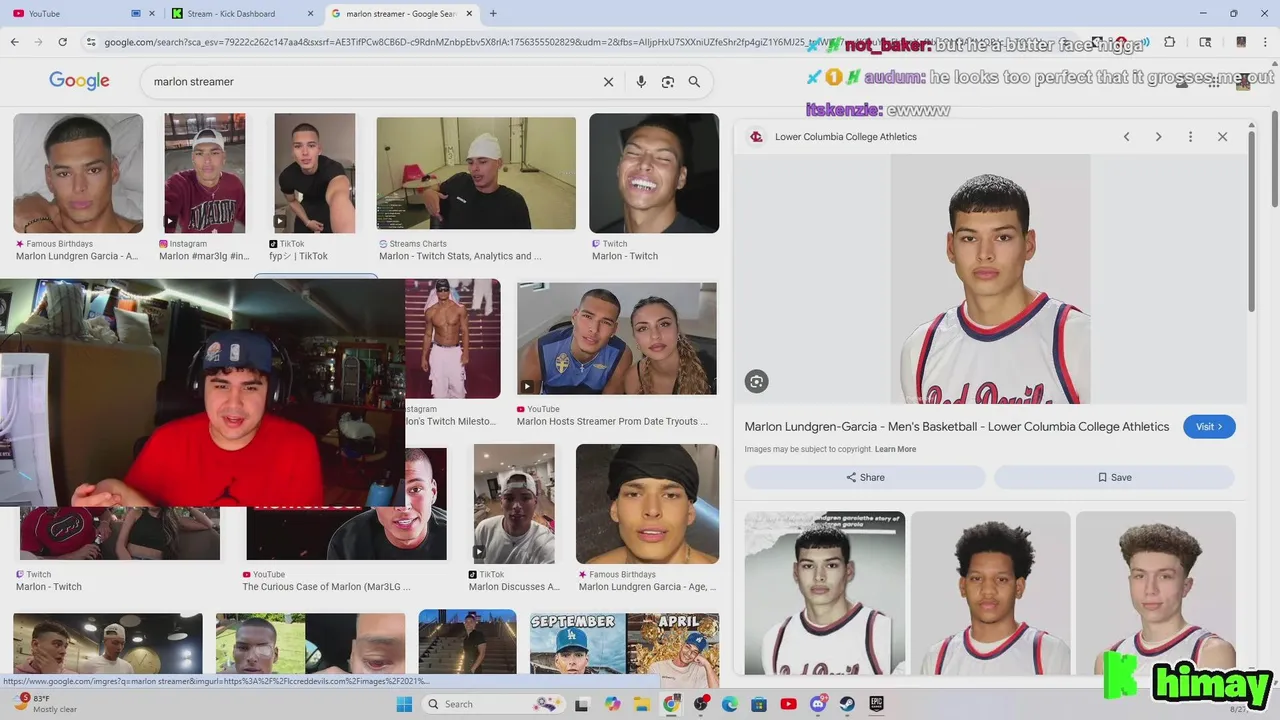This screenshot has width=1280, height=720.
Task: Start a voice search with the microphone icon
Action: 641,82
